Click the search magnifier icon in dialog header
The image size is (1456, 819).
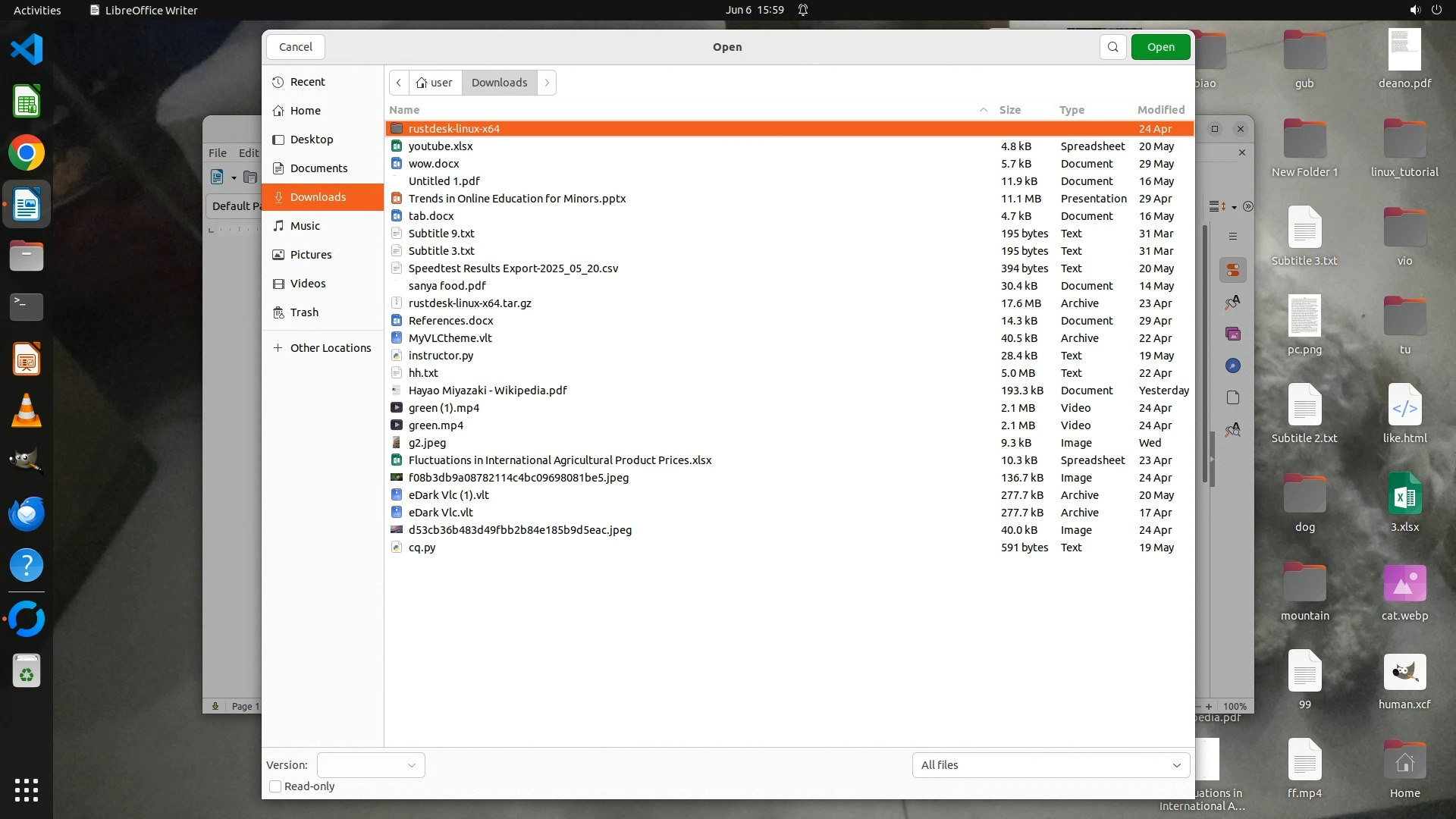point(1112,47)
